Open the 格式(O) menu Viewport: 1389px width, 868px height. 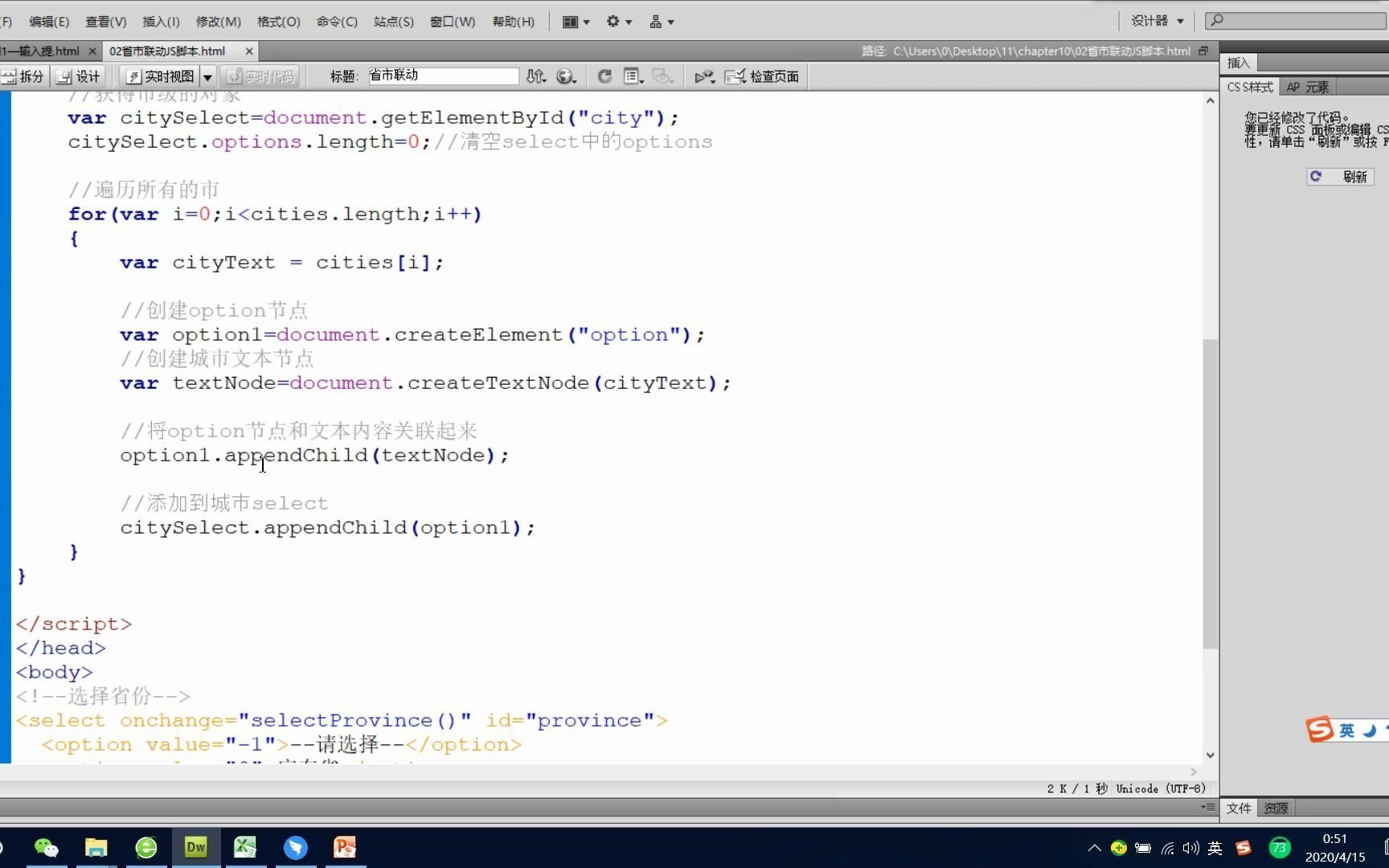[278, 22]
